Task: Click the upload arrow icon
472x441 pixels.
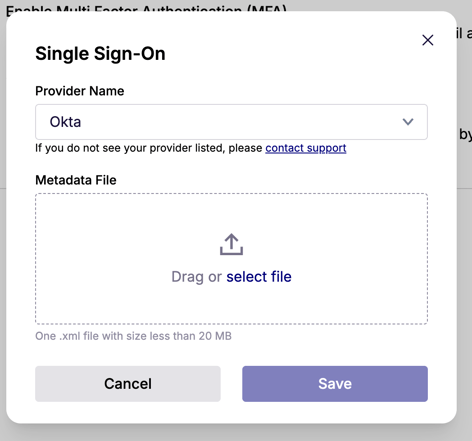Action: [231, 244]
